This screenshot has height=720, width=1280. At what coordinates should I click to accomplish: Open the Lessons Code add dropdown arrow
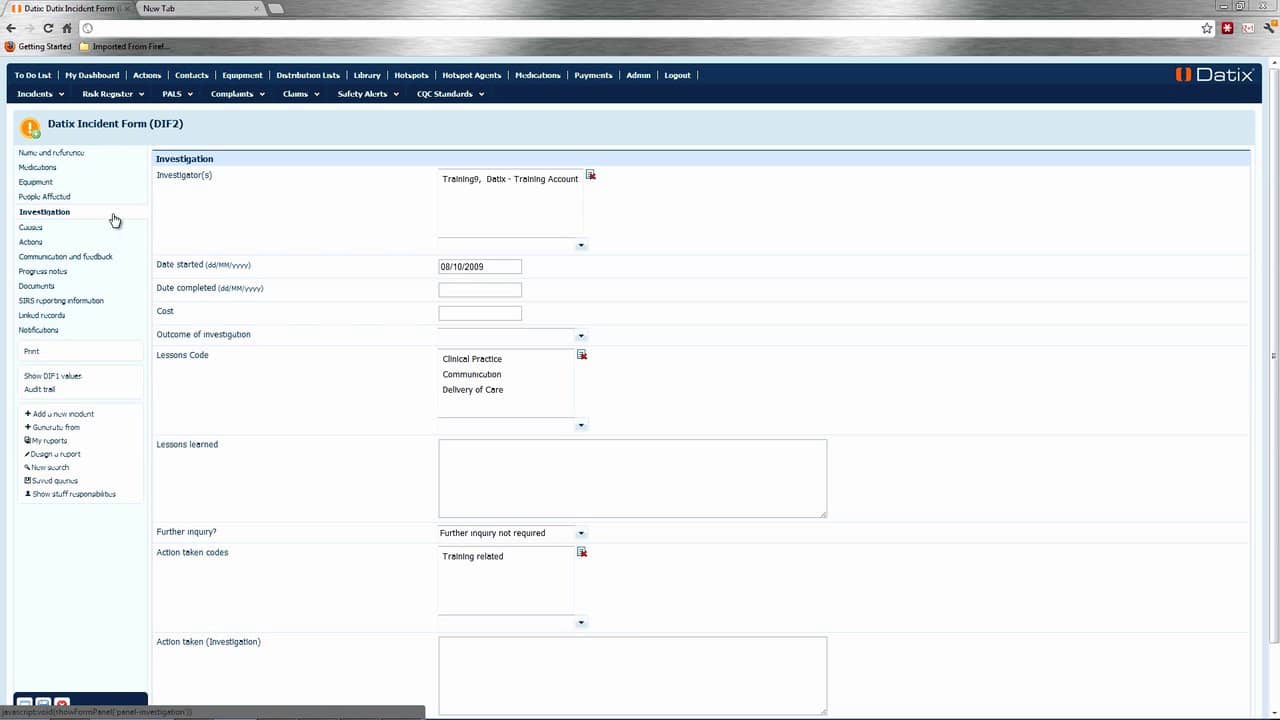click(x=581, y=425)
